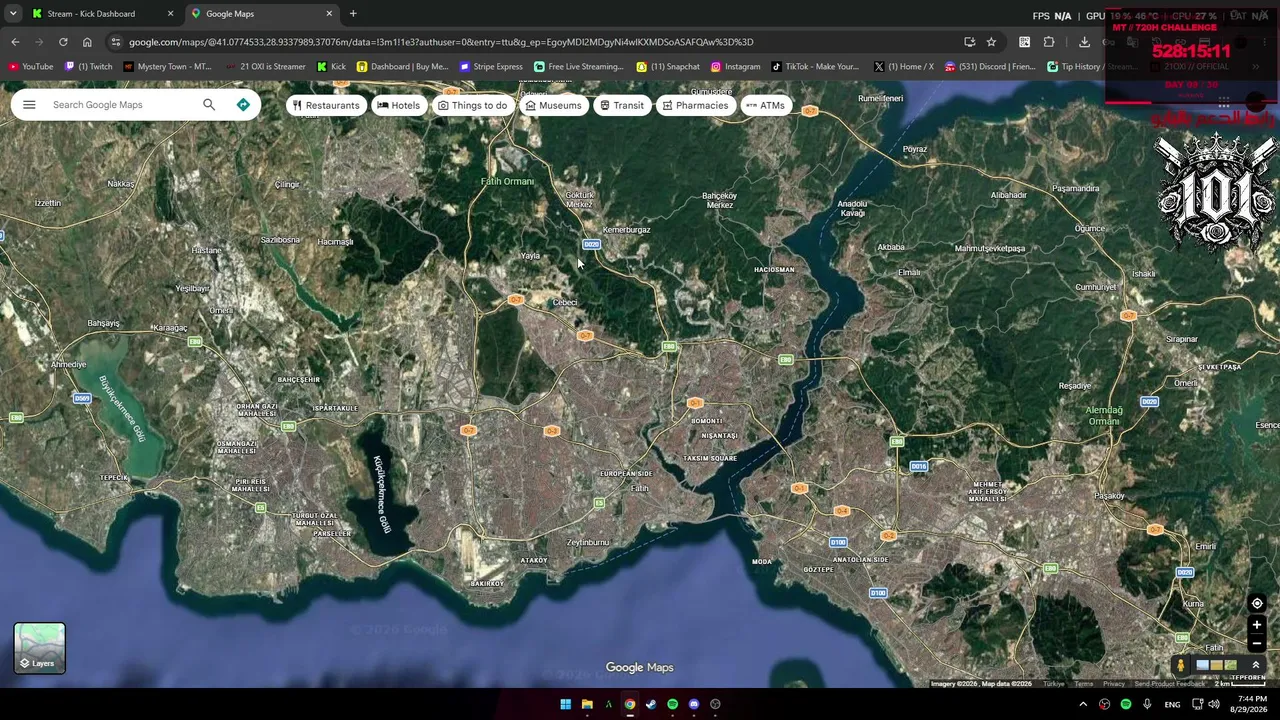Open the Discord Friends bookmark
The image size is (1280, 720).
(x=990, y=67)
